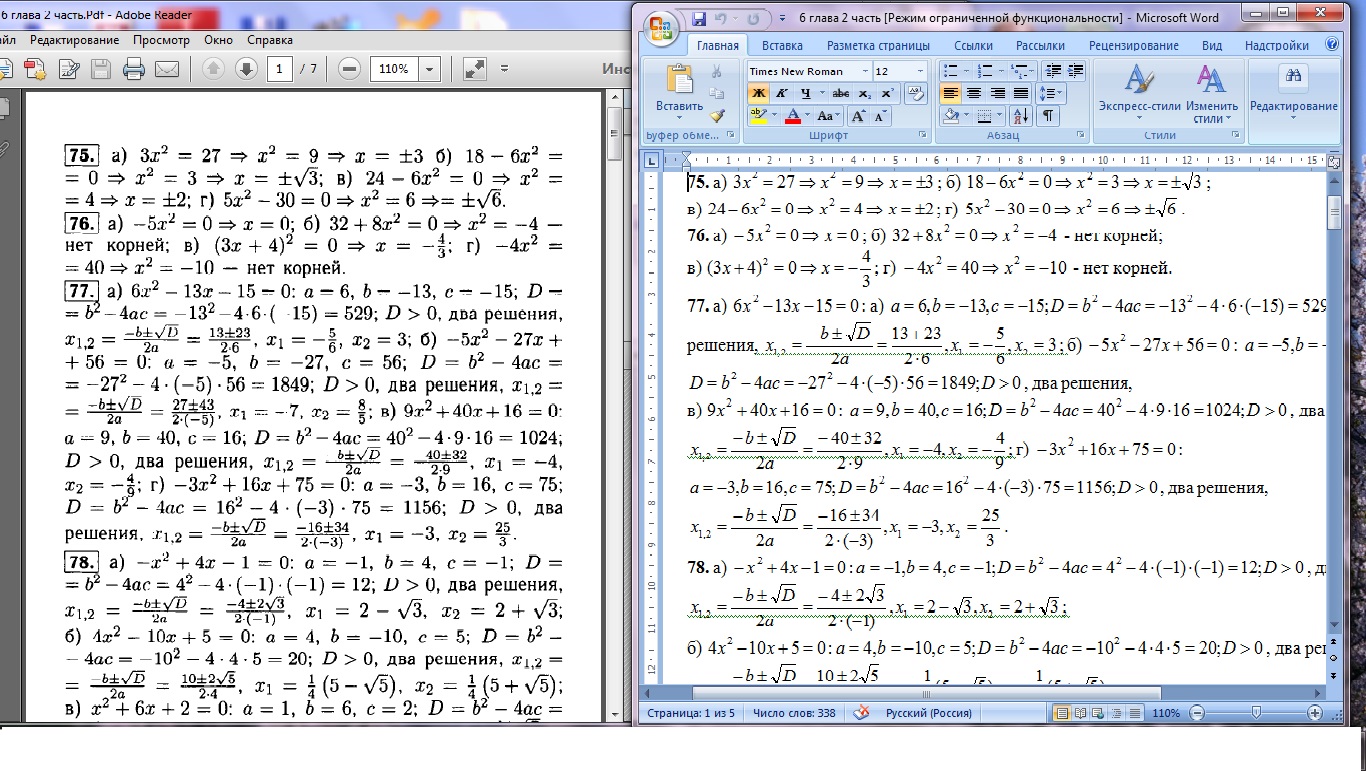This screenshot has height=771, width=1366.
Task: Switch to the Разметка страницы tab
Action: pyautogui.click(x=878, y=45)
